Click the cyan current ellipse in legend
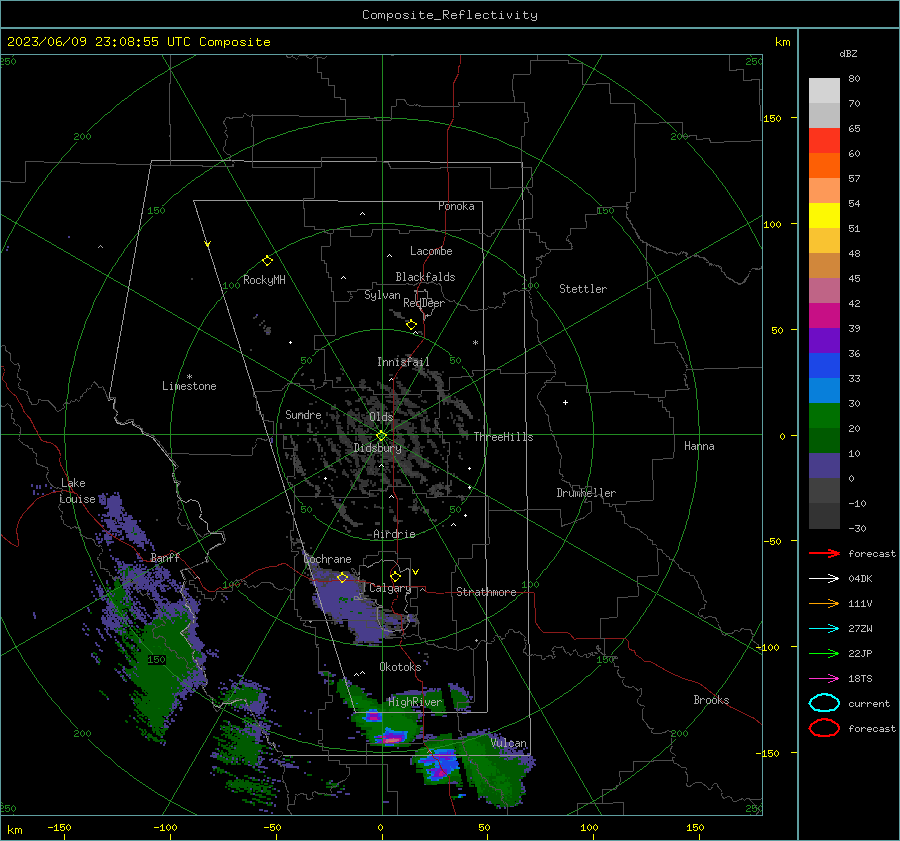 (x=824, y=703)
